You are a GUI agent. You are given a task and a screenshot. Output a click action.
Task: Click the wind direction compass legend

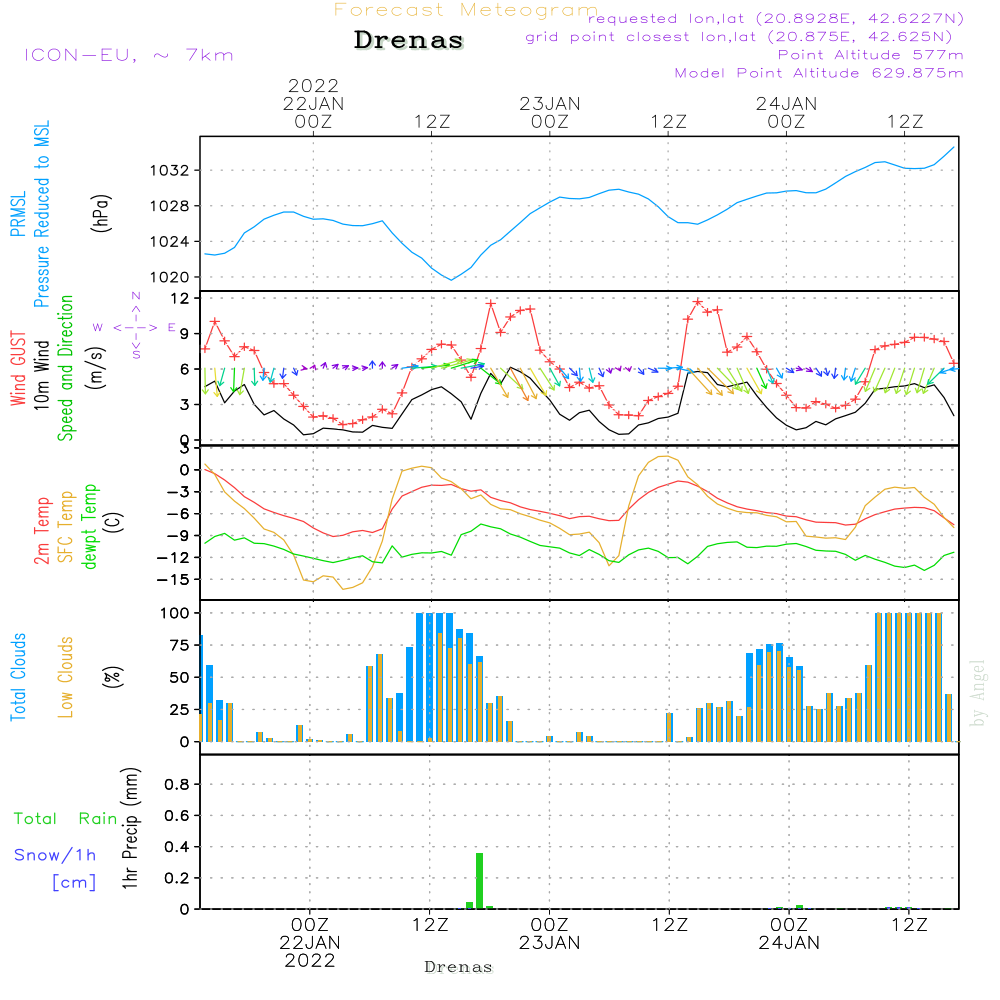[x=135, y=327]
